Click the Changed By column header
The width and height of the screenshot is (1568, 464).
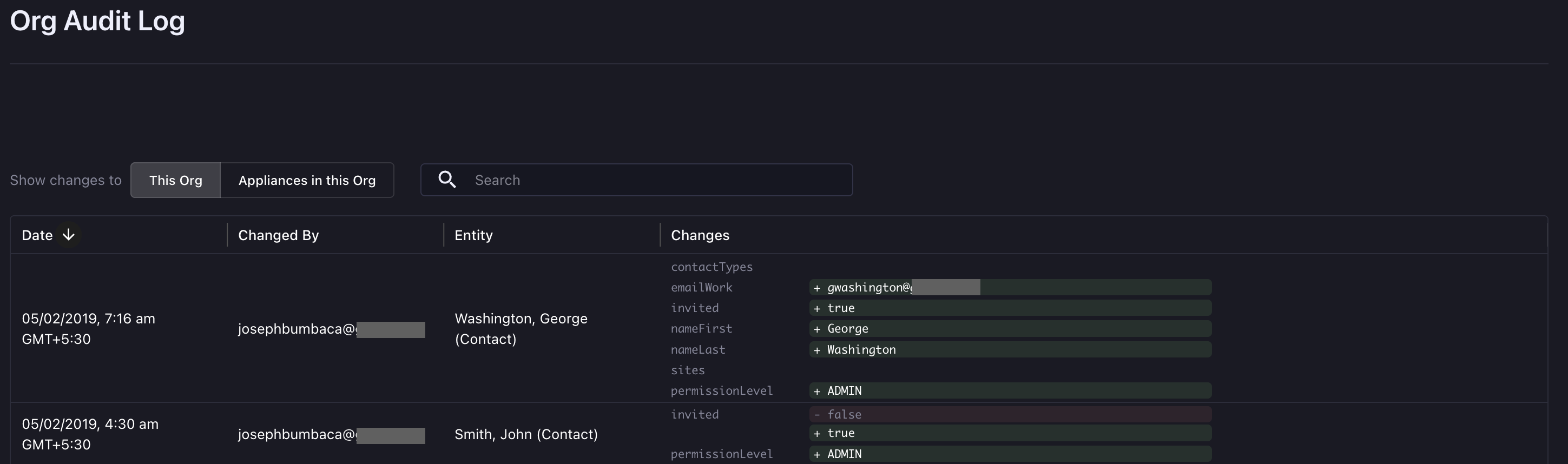click(278, 235)
